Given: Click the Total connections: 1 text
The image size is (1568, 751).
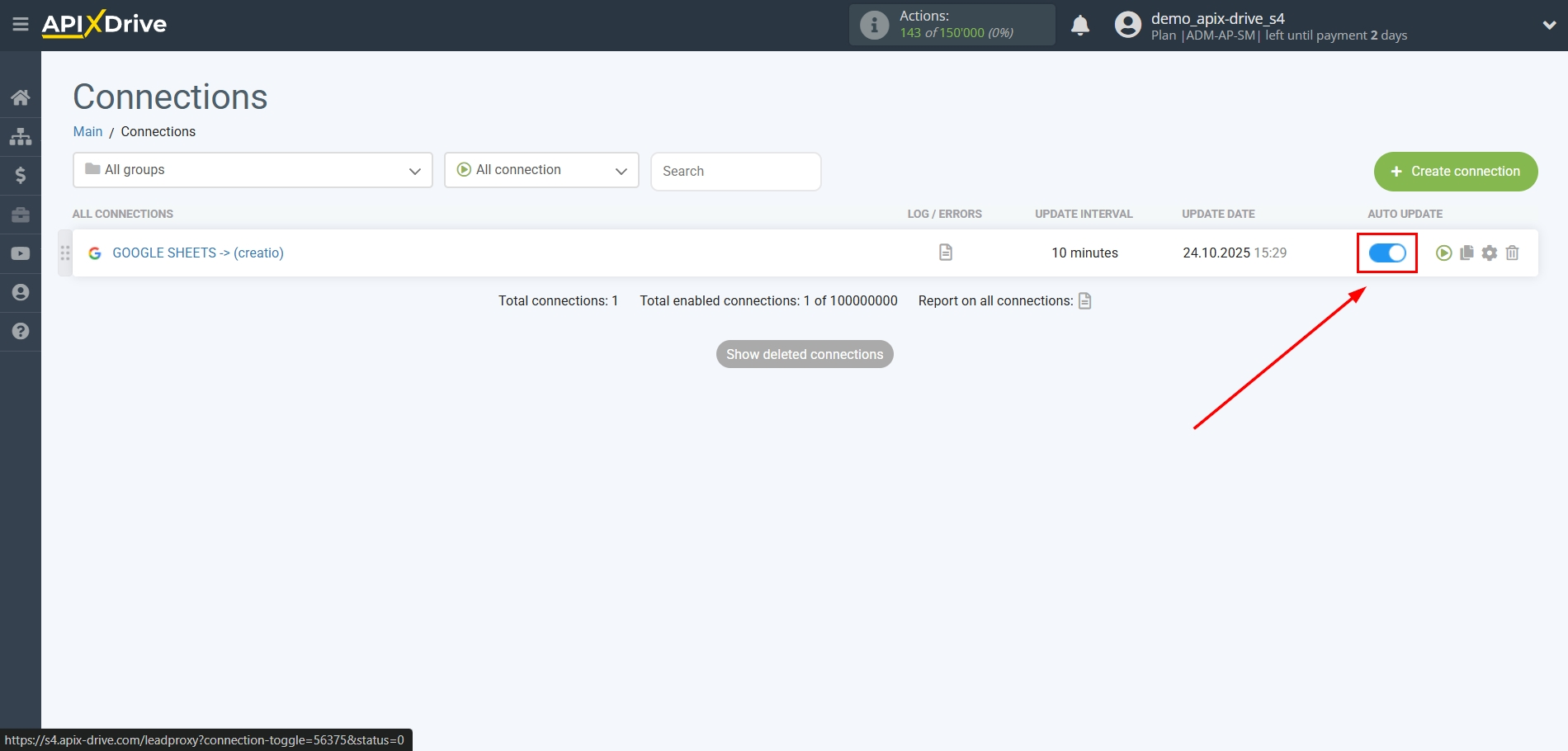Looking at the screenshot, I should (x=558, y=300).
